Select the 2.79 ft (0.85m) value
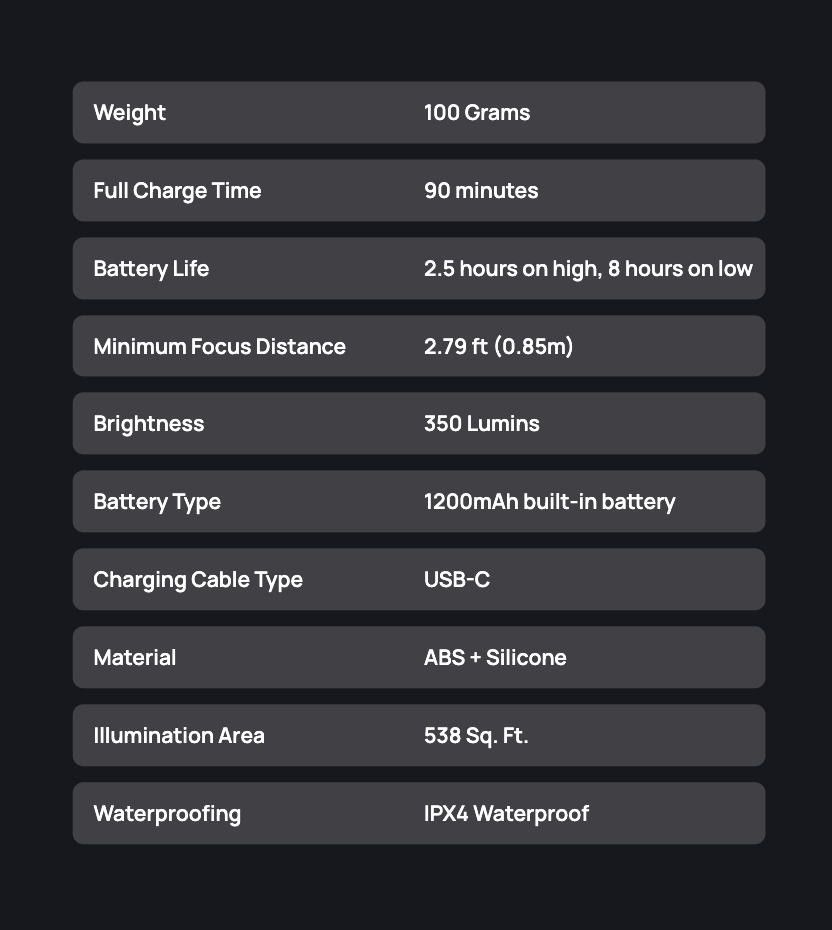 [x=498, y=347]
